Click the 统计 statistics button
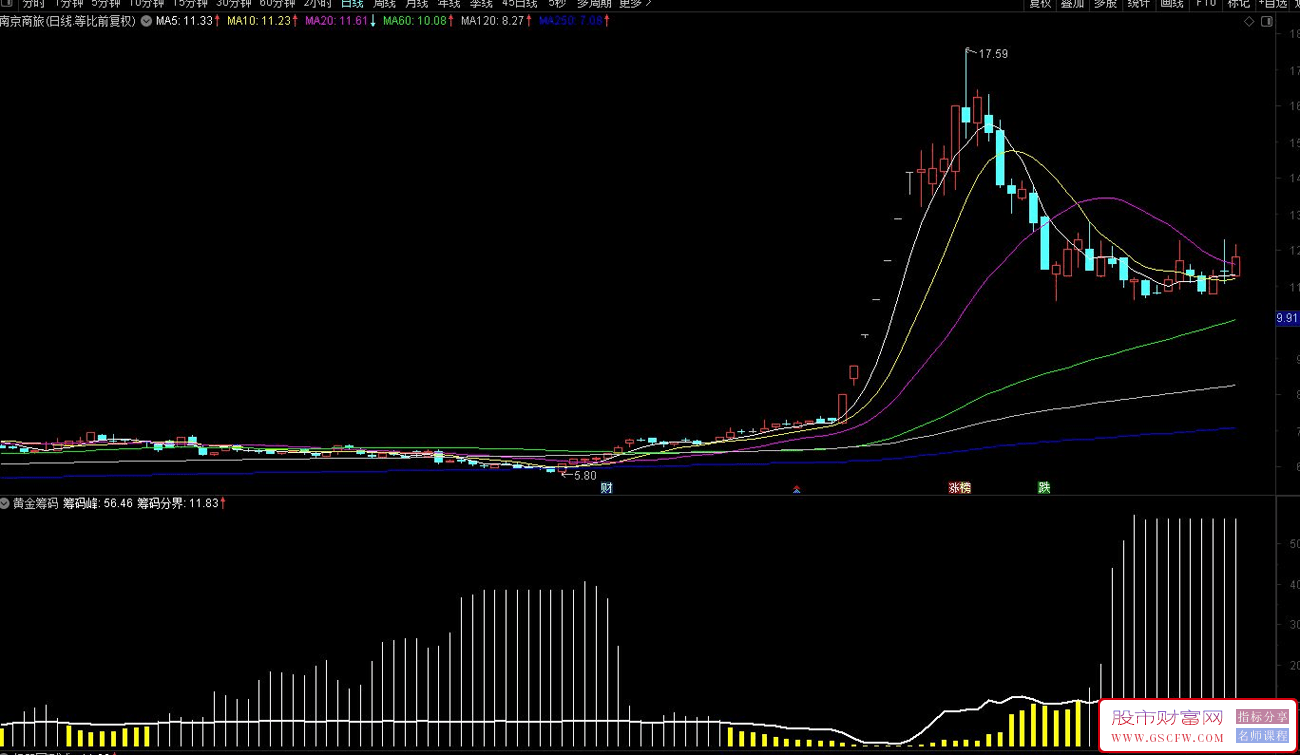 [1138, 4]
